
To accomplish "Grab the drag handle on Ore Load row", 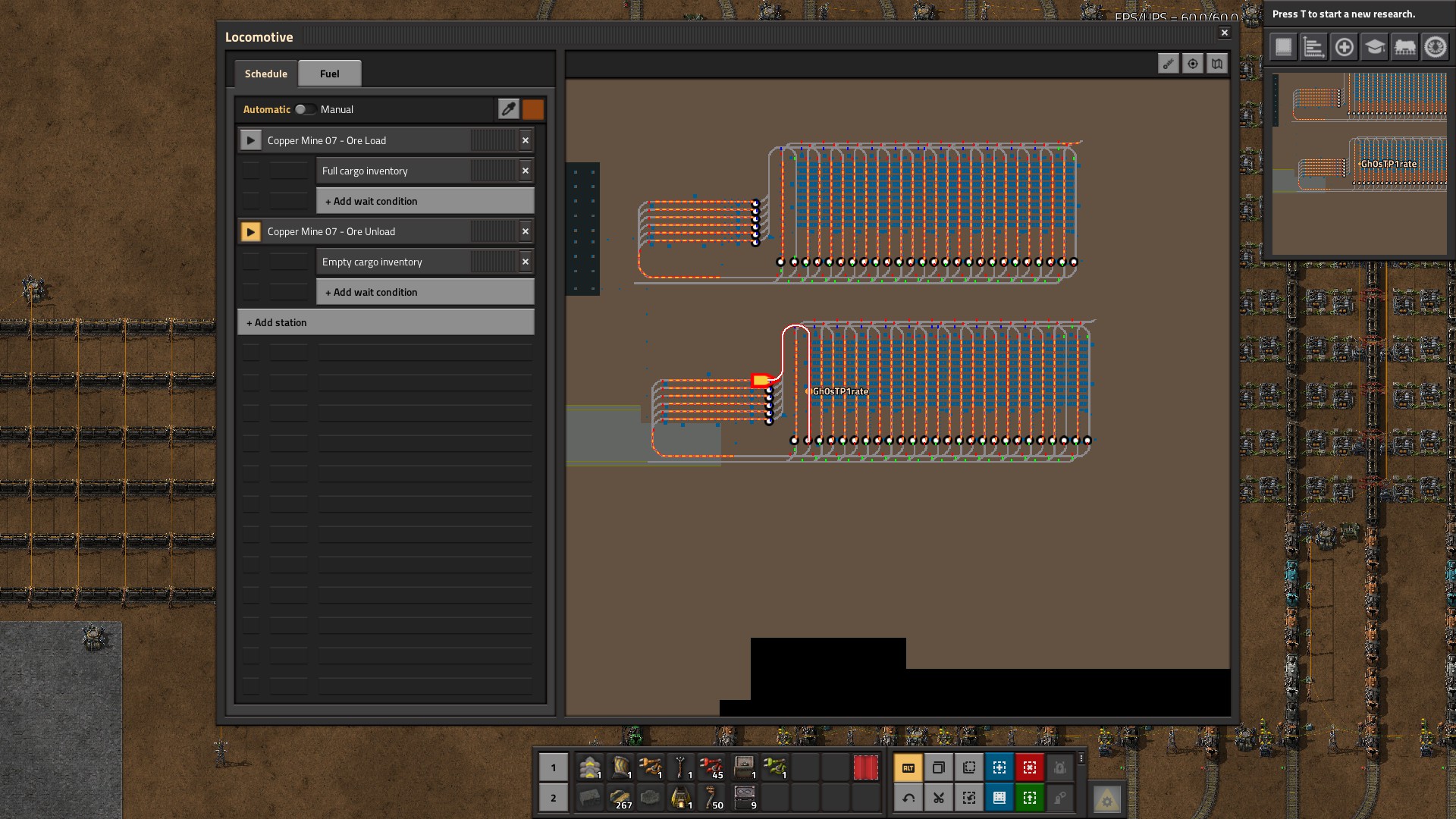I will pyautogui.click(x=493, y=140).
